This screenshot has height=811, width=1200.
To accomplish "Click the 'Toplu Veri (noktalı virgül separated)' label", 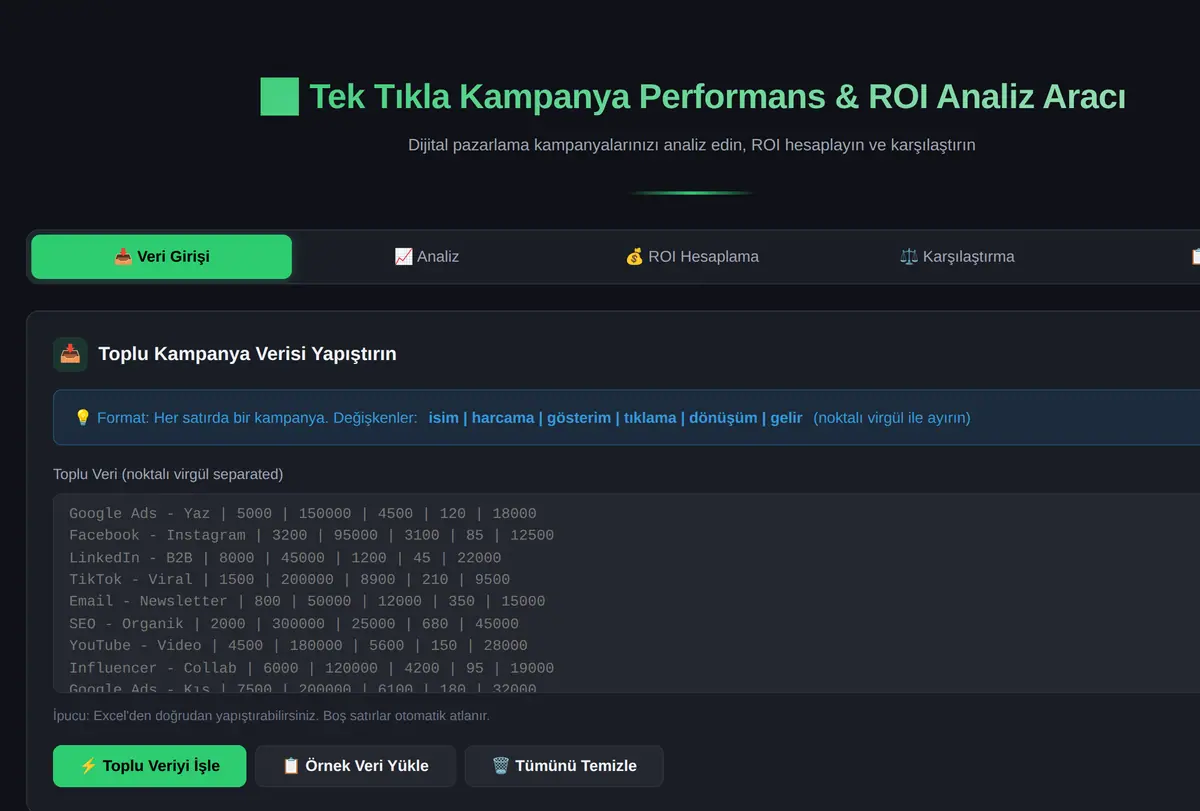I will click(x=168, y=474).
